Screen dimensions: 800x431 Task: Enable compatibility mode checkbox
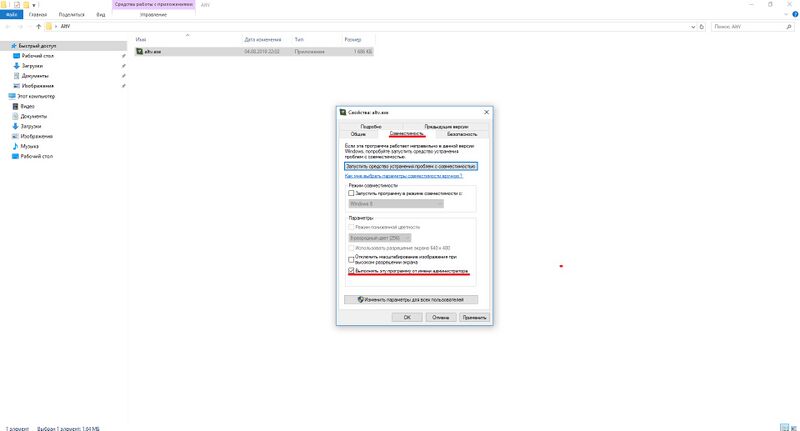coord(351,193)
